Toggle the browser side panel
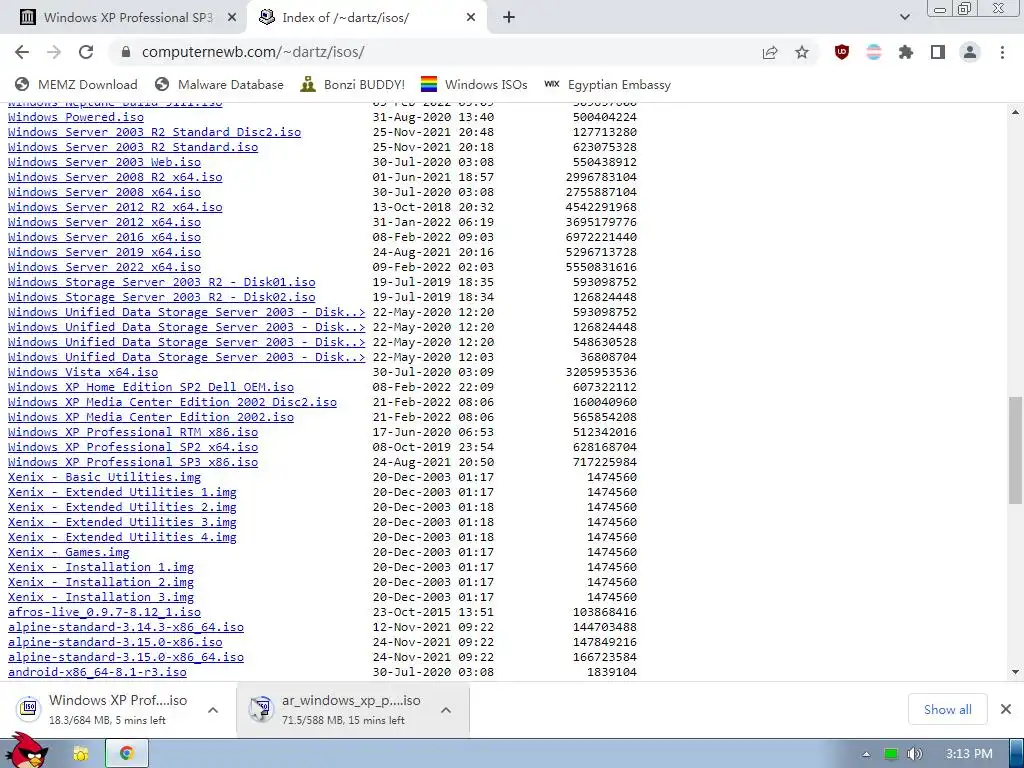This screenshot has width=1024, height=768. (x=938, y=52)
